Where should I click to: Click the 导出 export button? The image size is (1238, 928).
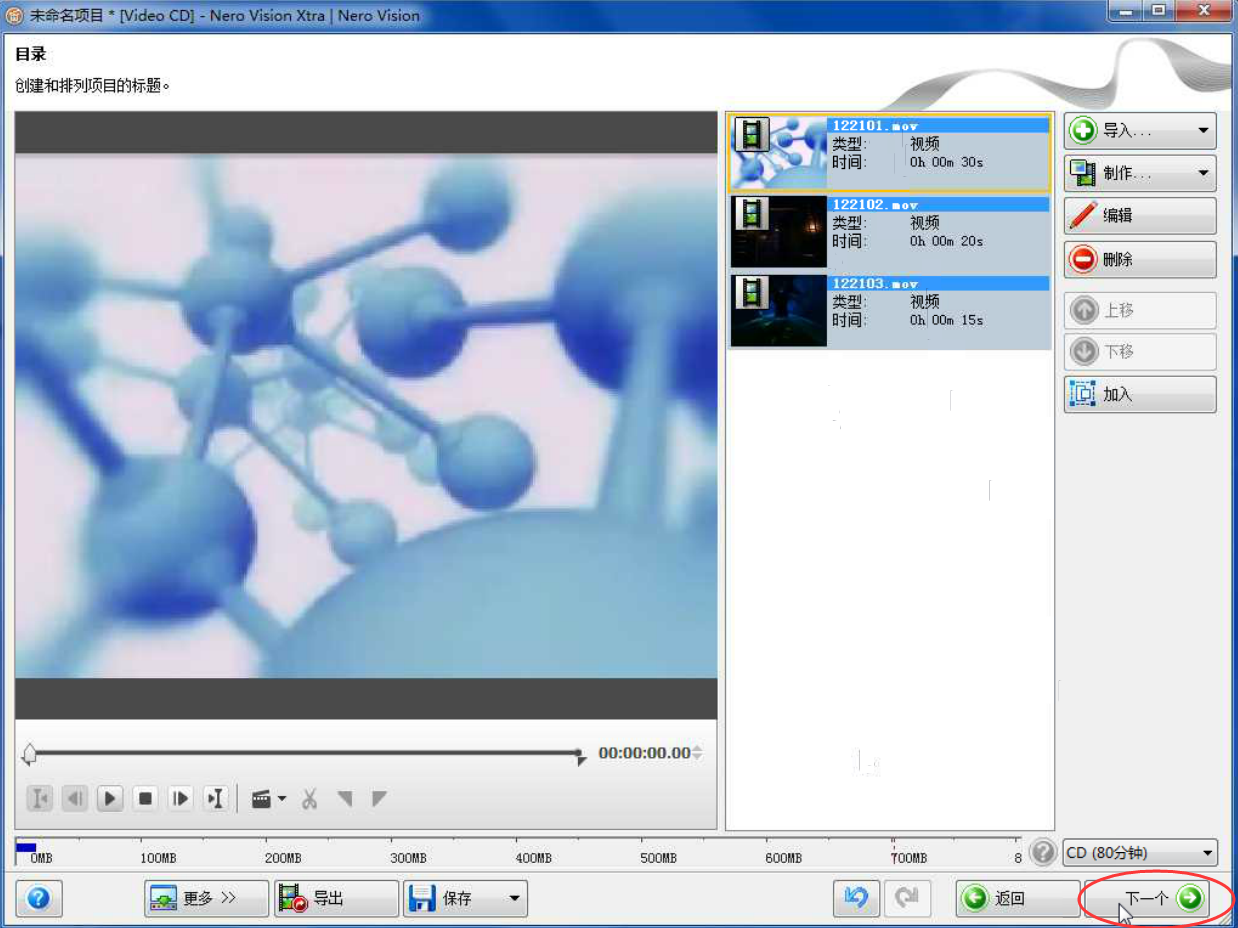tap(337, 898)
